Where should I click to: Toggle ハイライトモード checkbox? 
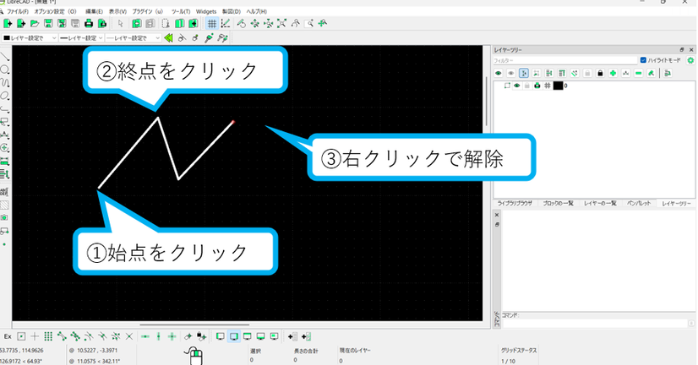[x=643, y=60]
